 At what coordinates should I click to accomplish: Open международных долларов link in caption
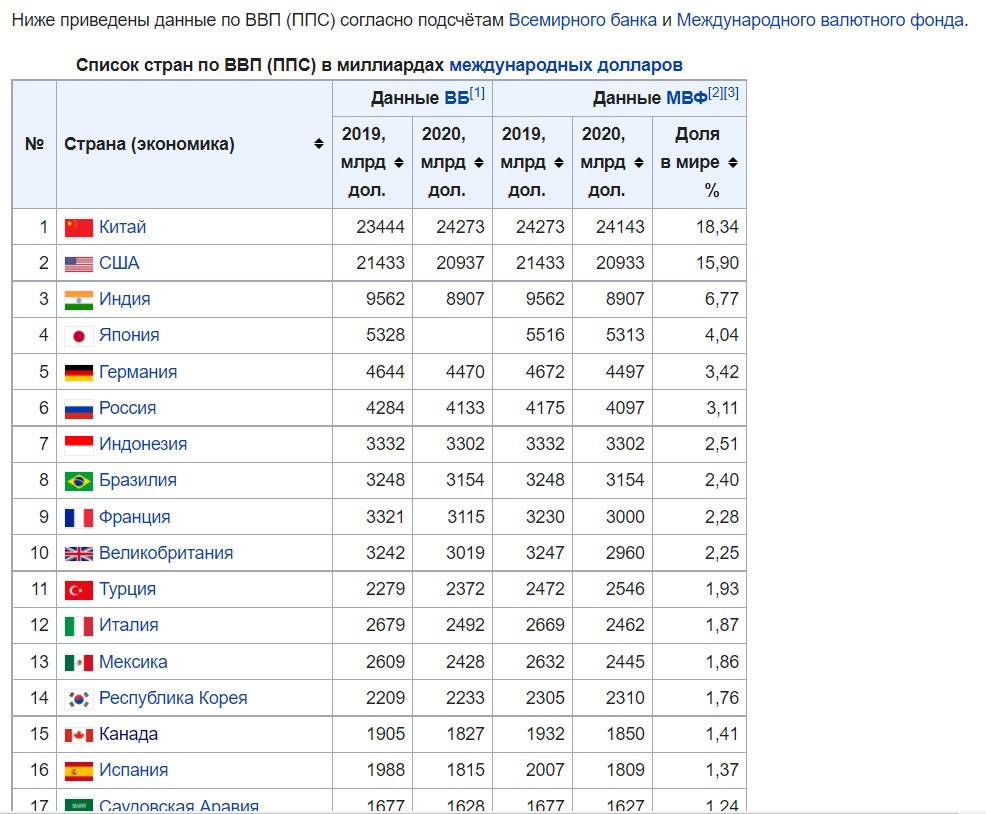565,65
